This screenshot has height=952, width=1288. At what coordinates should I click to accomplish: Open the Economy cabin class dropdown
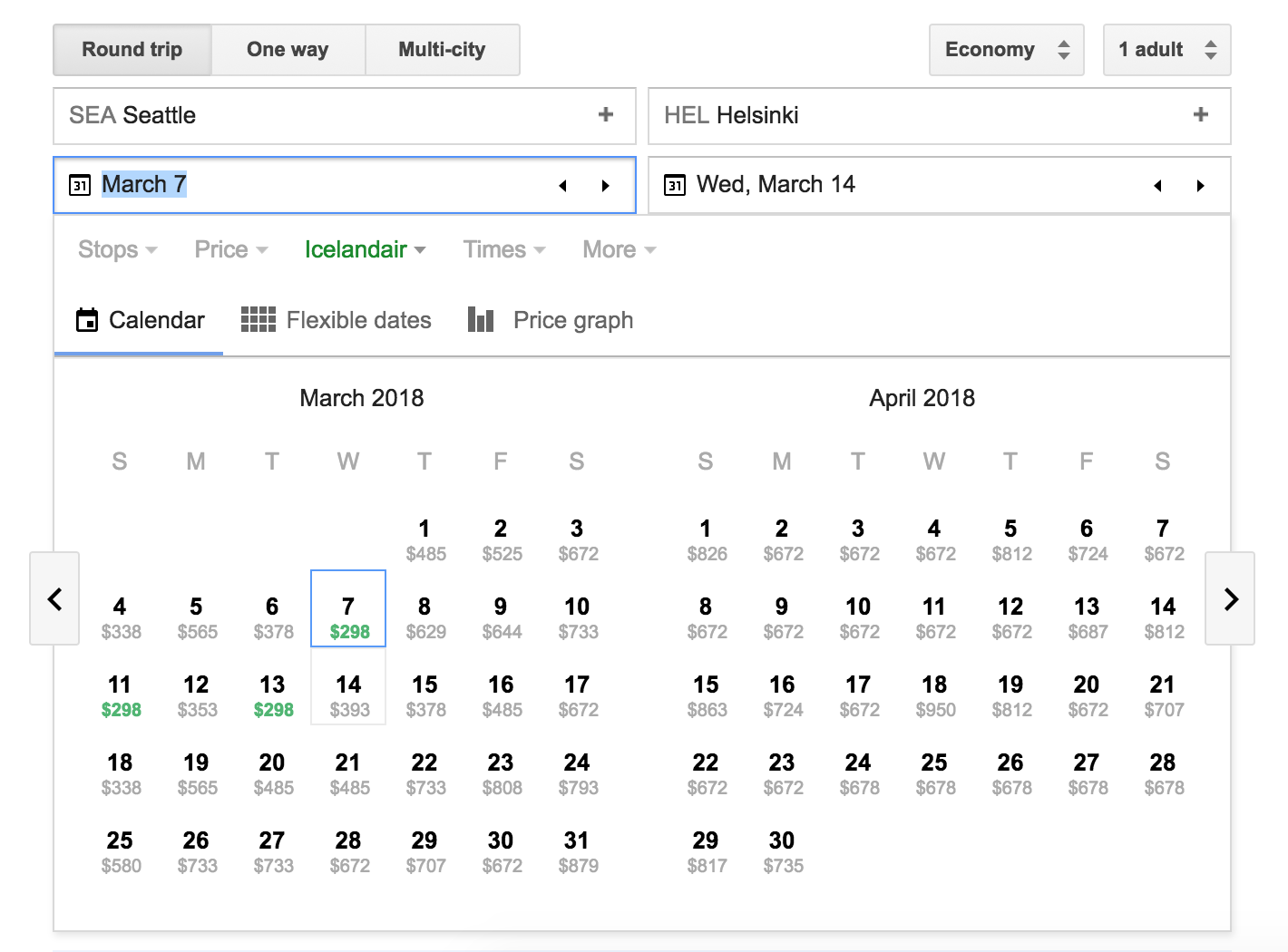click(1006, 50)
